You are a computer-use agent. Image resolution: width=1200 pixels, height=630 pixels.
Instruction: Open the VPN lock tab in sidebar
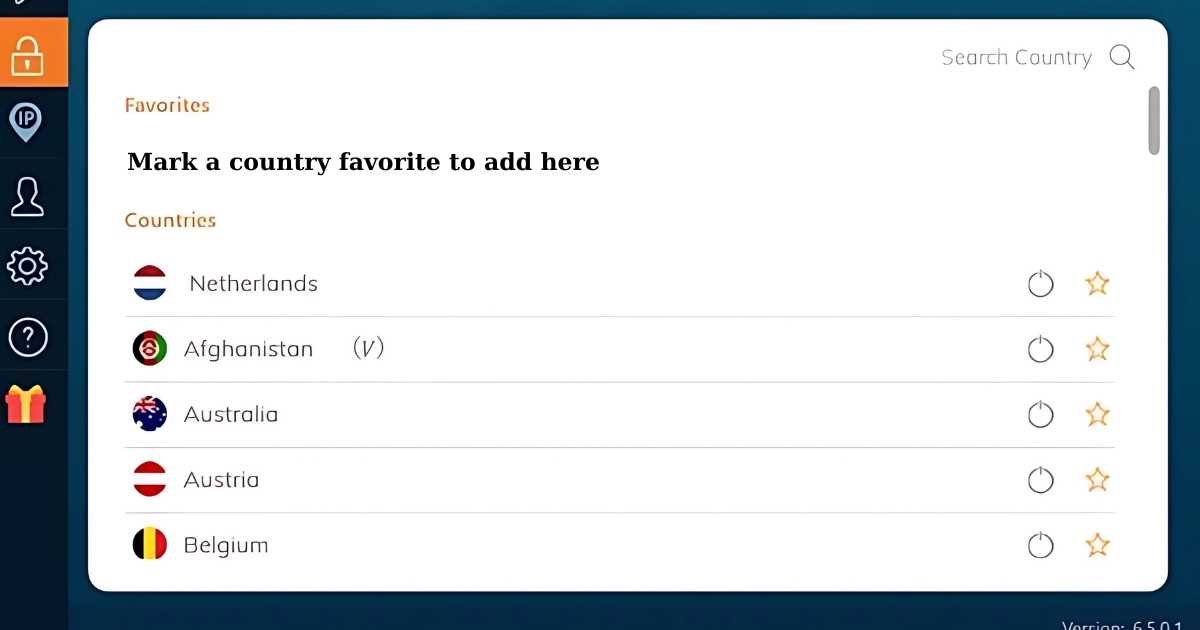pos(28,53)
